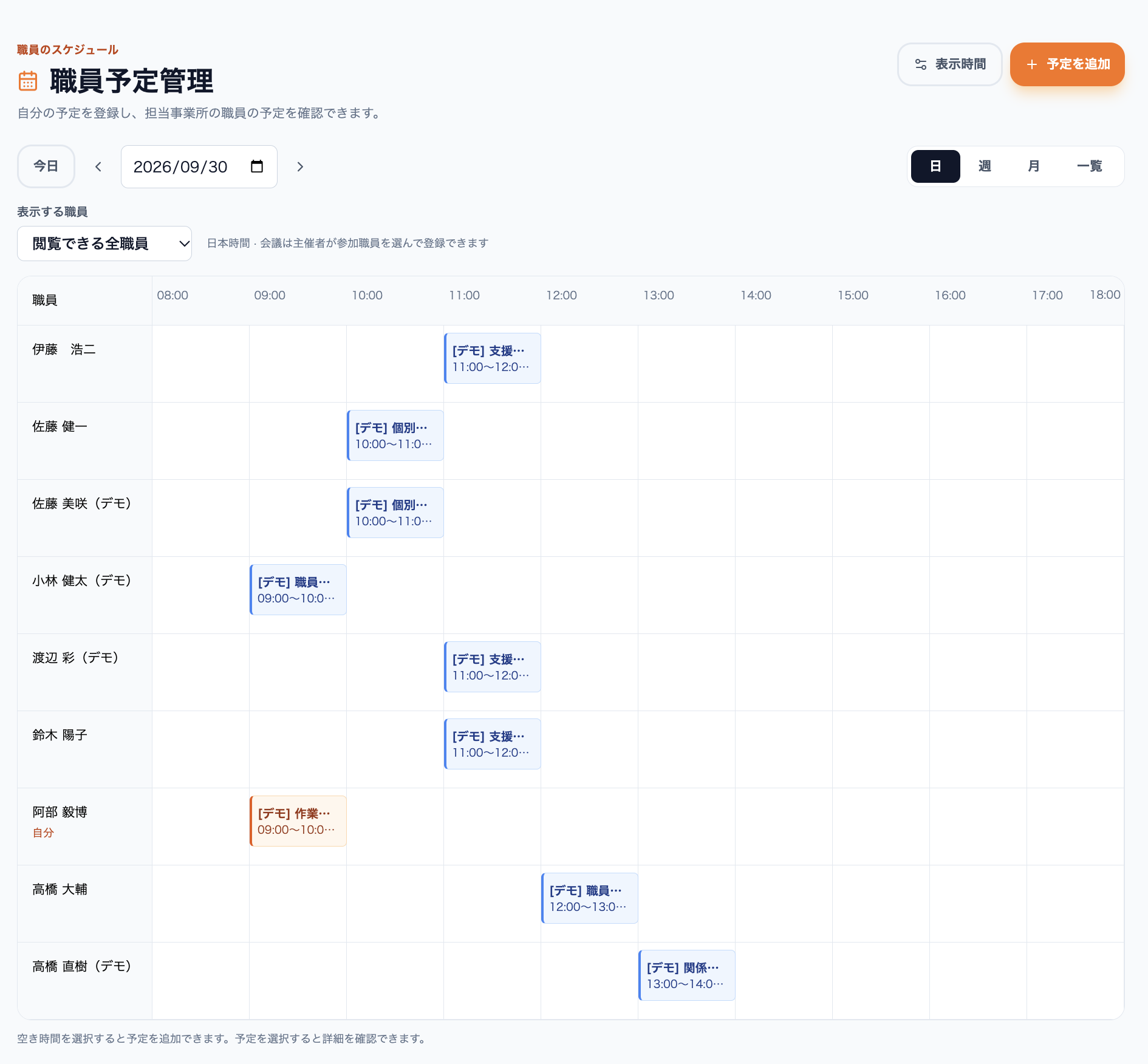Click staff name 鈴木 陽子
The width and height of the screenshot is (1148, 1064).
(60, 735)
